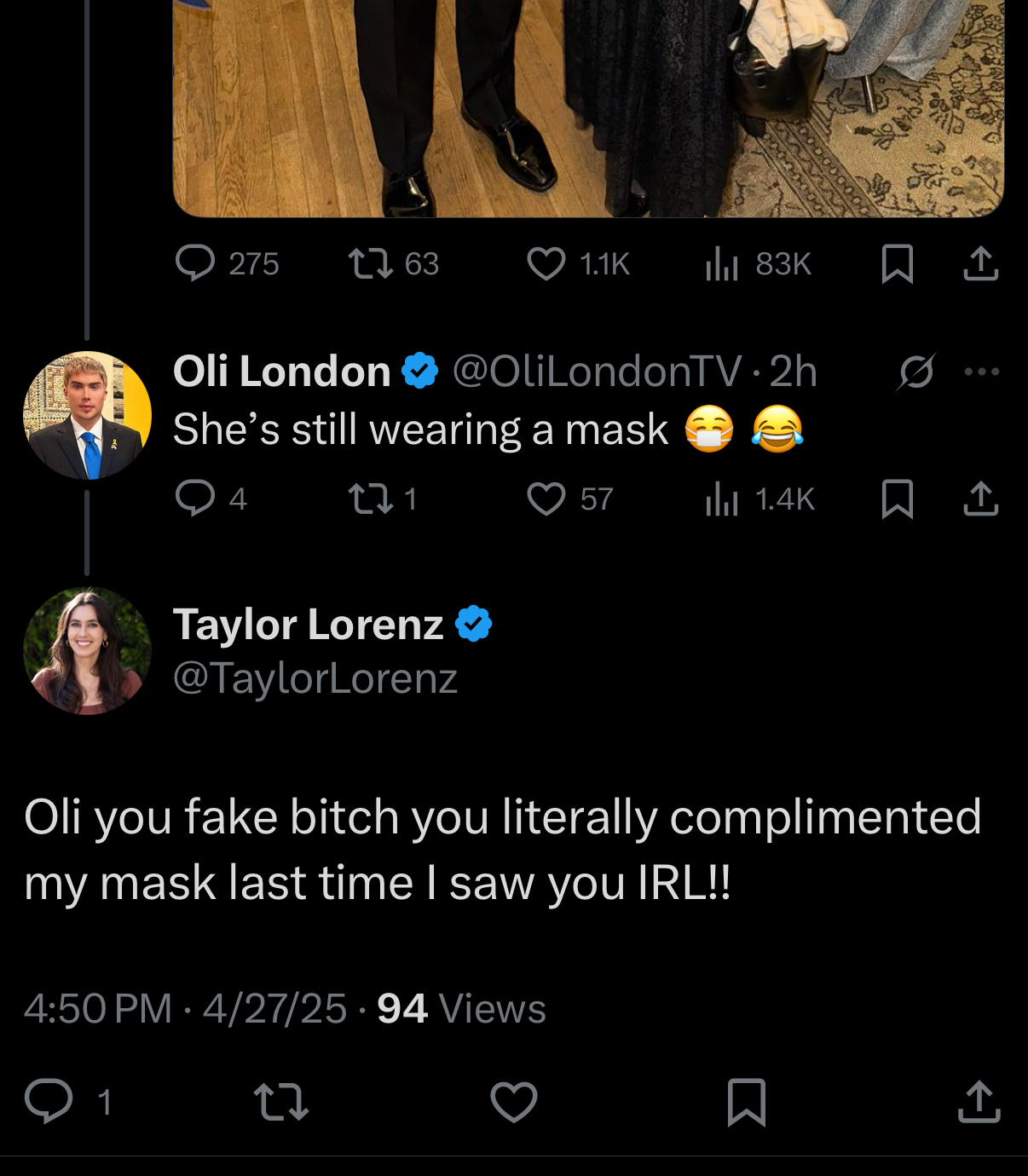Like the Oli London mask post
Image resolution: width=1028 pixels, height=1176 pixels.
pos(546,499)
